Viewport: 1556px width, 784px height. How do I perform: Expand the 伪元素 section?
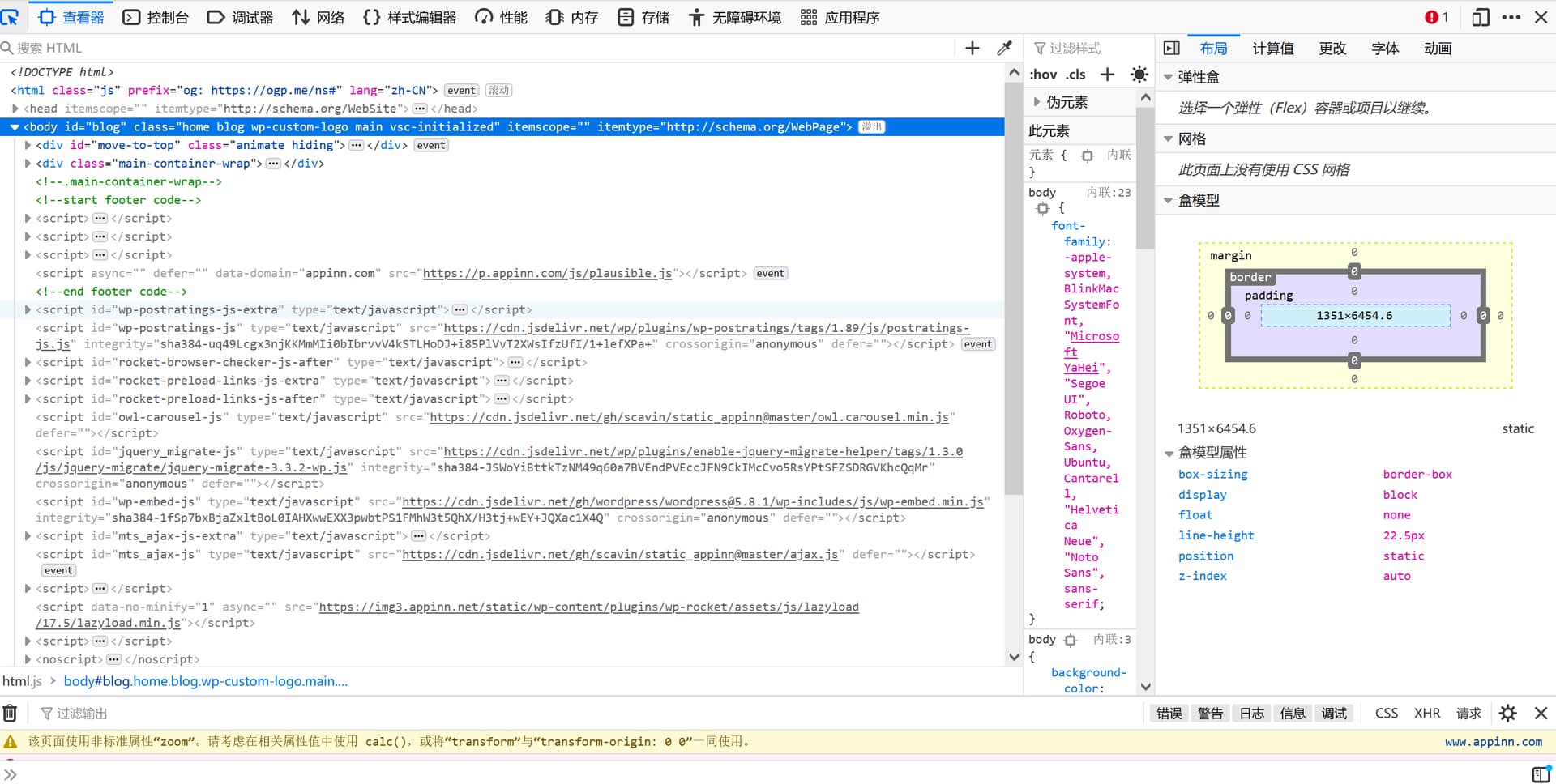tap(1037, 102)
